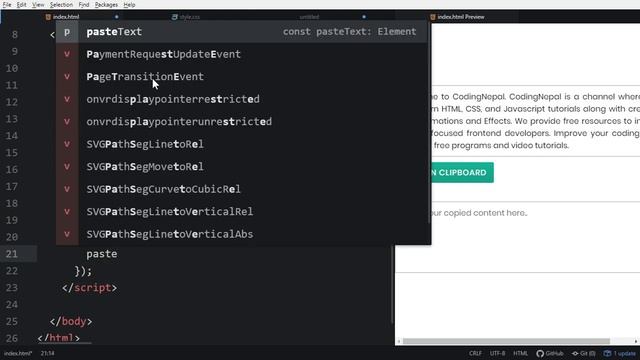Open the CRLF line ending selector
Viewport: 640px width, 360px height.
pyautogui.click(x=476, y=353)
